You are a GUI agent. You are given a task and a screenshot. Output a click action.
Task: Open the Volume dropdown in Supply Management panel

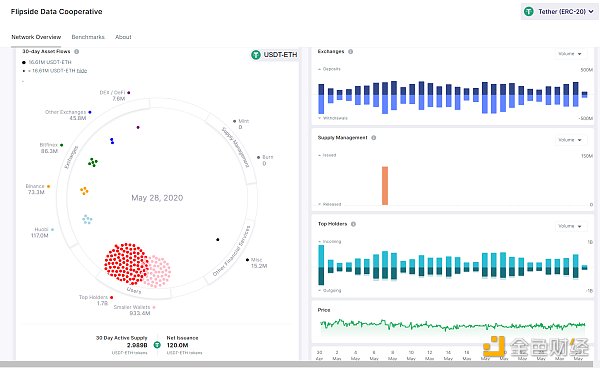[569, 140]
